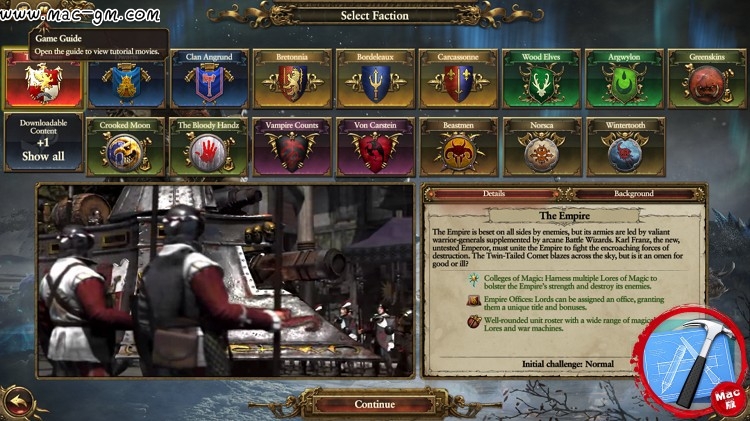Viewport: 750px width, 421px height.
Task: Select the Crooked Moon faction
Action: [125, 147]
